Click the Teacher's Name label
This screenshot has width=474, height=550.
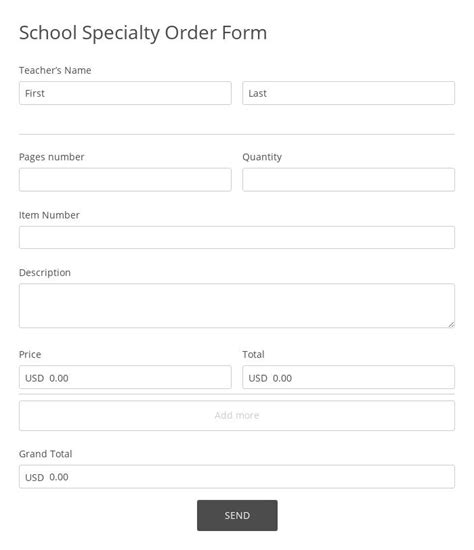click(x=55, y=70)
